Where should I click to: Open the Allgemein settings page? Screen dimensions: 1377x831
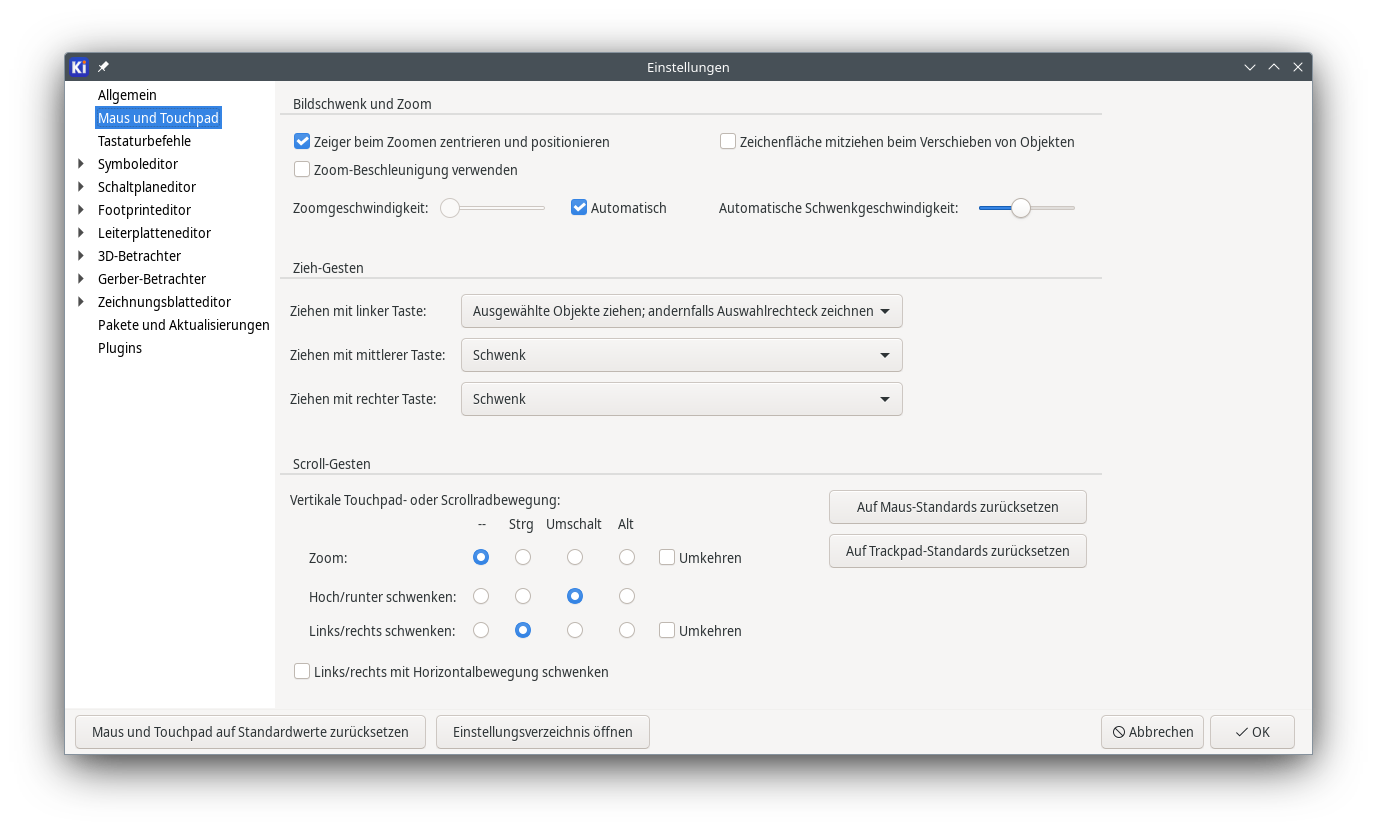[x=127, y=95]
